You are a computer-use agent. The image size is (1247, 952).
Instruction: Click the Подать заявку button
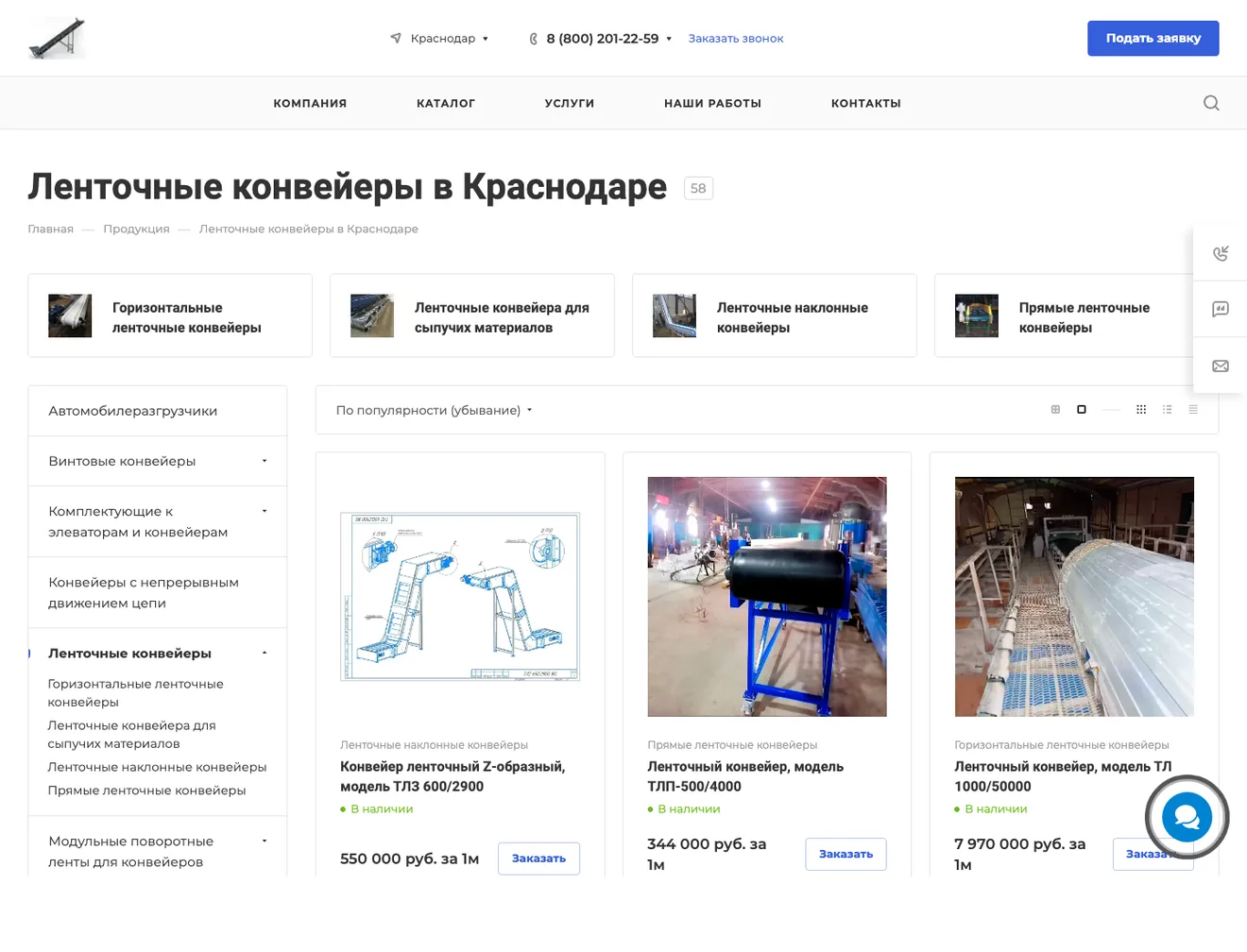(x=1153, y=39)
